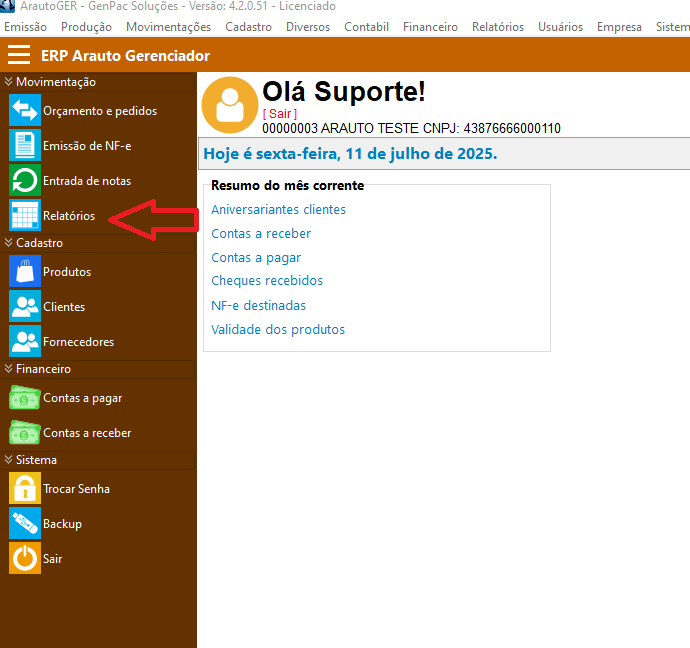The height and width of the screenshot is (648, 690).
Task: Click the Orçamento e pedidos arrows icon
Action: coord(25,110)
